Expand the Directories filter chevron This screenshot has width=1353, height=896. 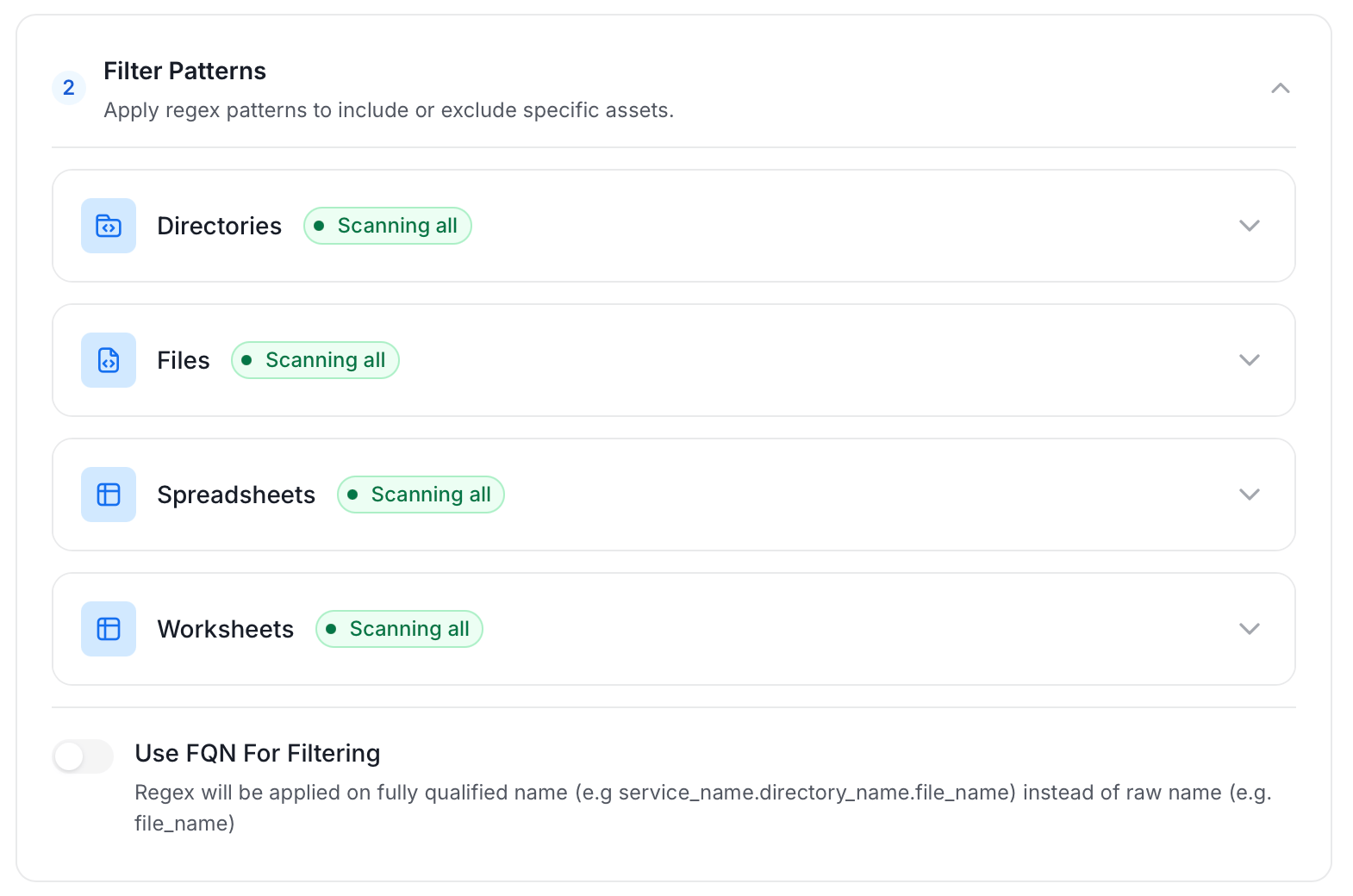1250,226
